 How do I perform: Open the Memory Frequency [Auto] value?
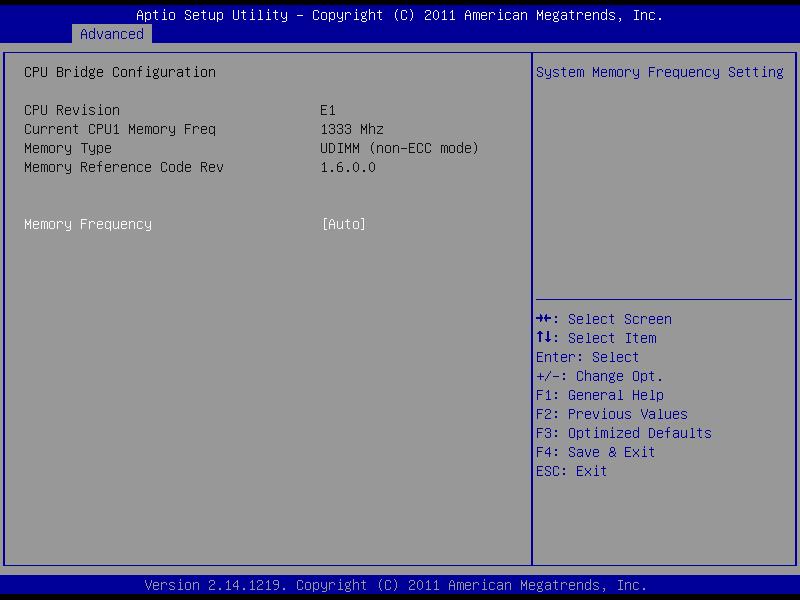(344, 224)
